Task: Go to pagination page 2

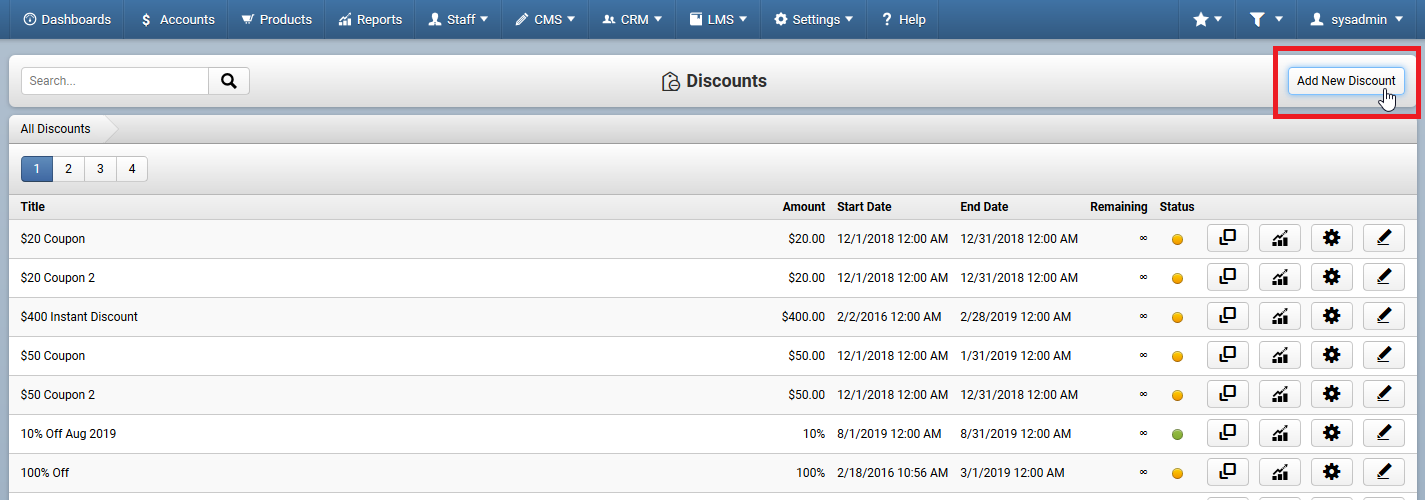Action: pyautogui.click(x=68, y=169)
